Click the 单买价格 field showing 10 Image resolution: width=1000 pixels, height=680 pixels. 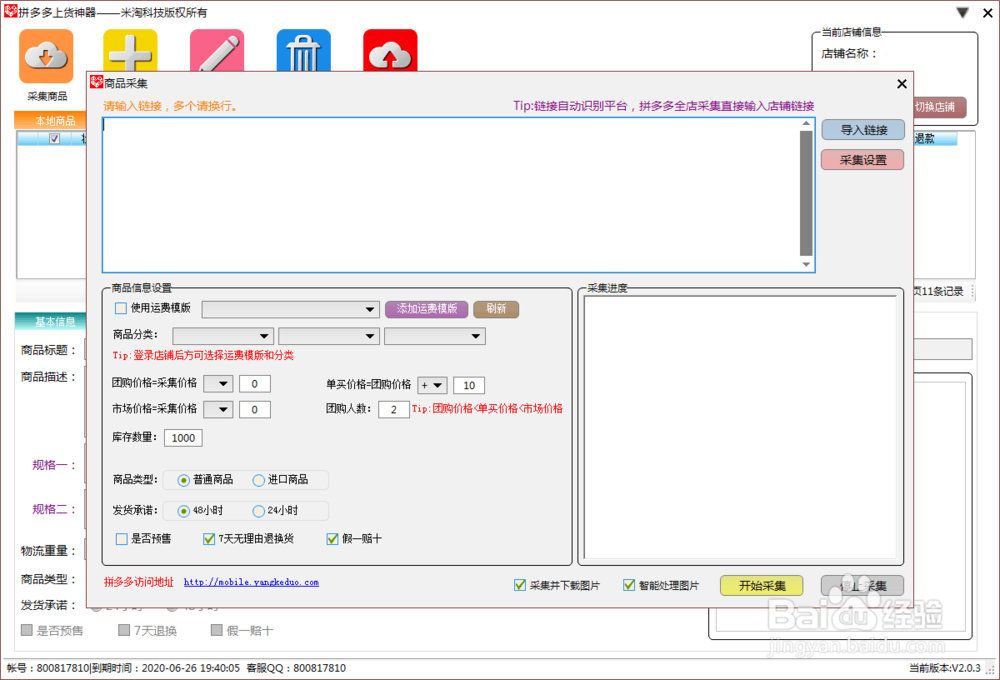tap(469, 385)
